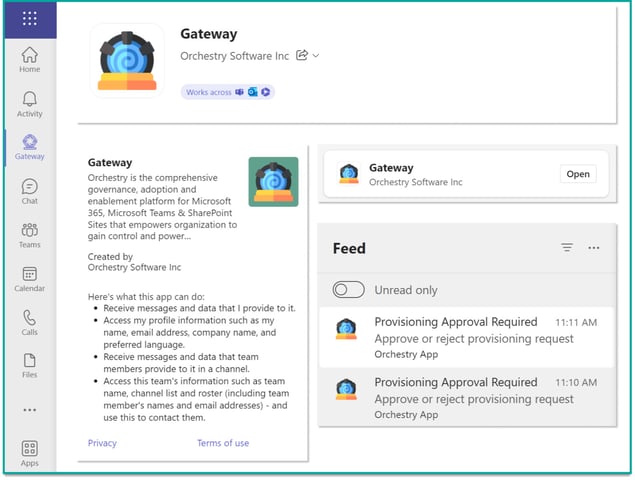Expand the share dropdown chevron next to Orchestry
635x480 pixels.
(316, 56)
